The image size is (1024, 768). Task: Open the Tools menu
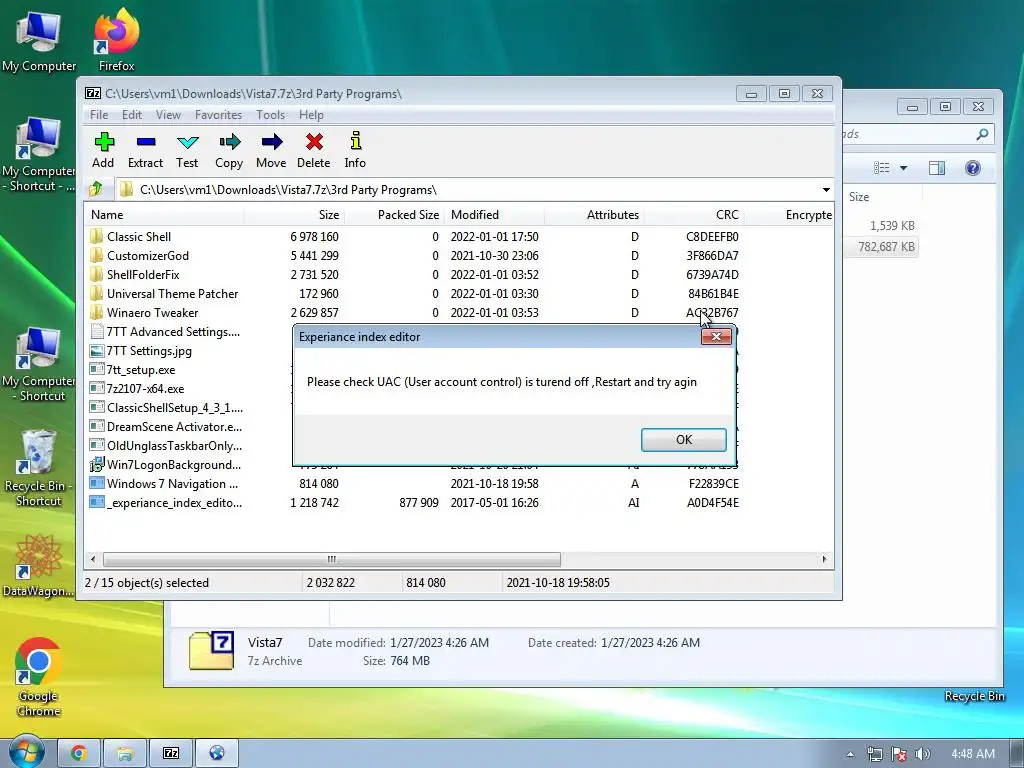point(270,114)
